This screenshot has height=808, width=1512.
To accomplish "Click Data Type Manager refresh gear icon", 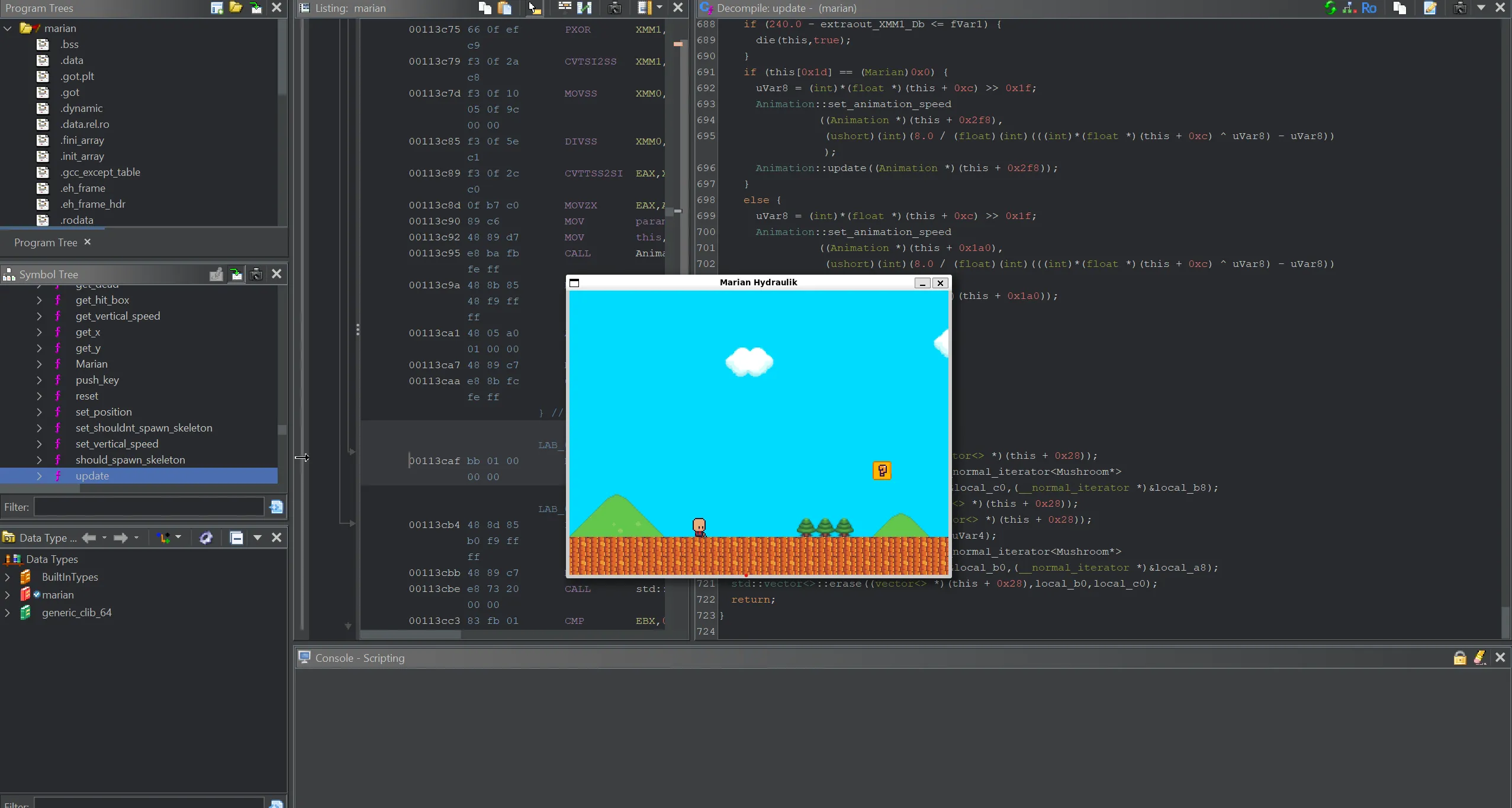I will tap(205, 537).
